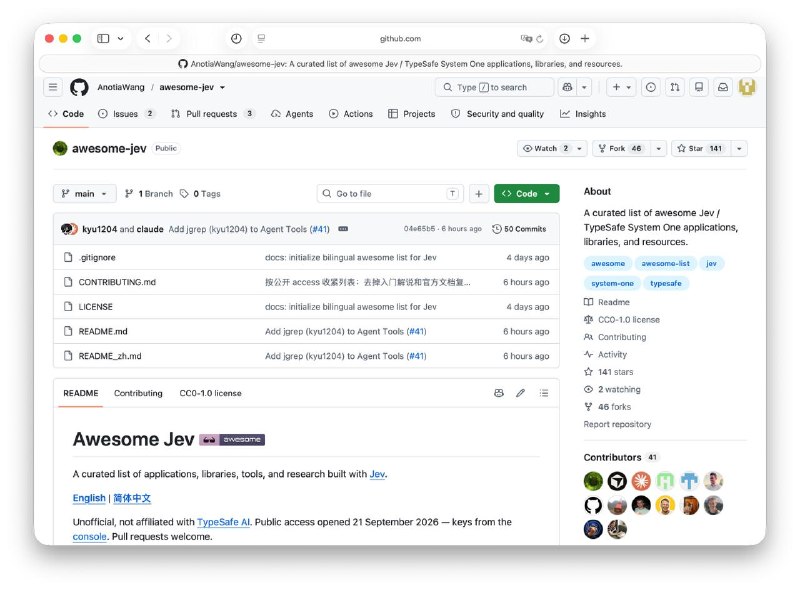Viewport: 800px width, 590px height.
Task: Open the issues icon in header
Action: click(651, 87)
